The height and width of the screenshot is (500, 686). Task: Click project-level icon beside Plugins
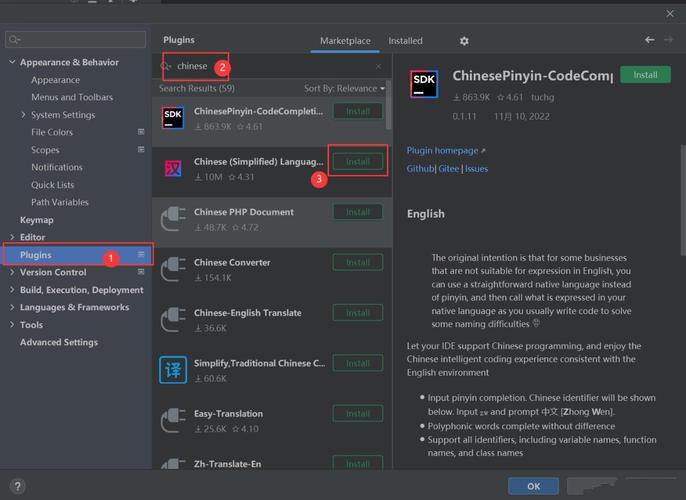tap(141, 254)
